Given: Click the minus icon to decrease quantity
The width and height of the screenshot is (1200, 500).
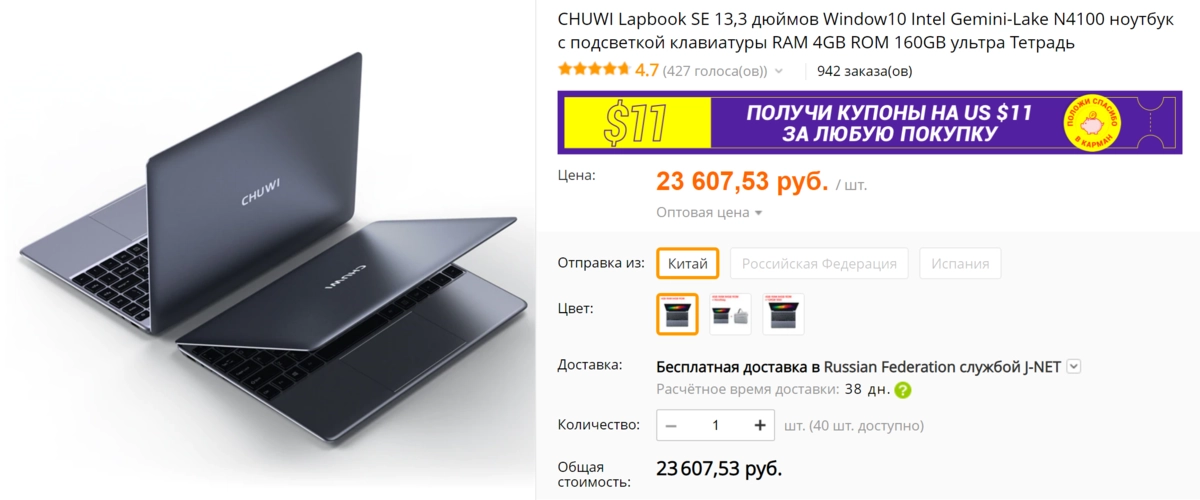Looking at the screenshot, I should tap(671, 425).
